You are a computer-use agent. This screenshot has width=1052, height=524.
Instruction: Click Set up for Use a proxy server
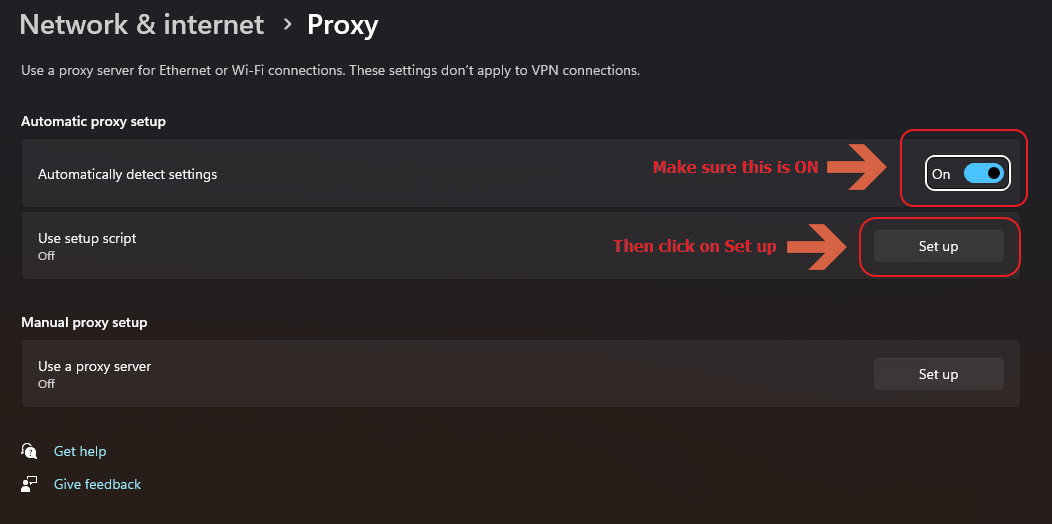tap(938, 374)
